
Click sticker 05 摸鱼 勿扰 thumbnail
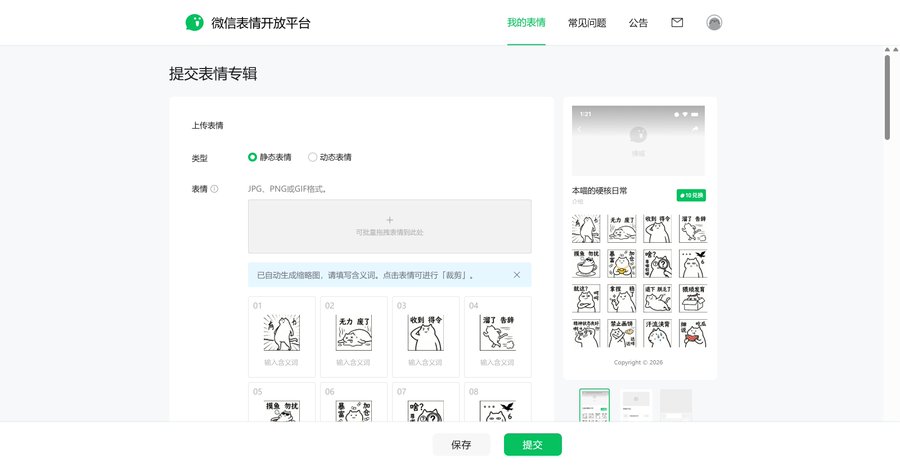coord(282,411)
